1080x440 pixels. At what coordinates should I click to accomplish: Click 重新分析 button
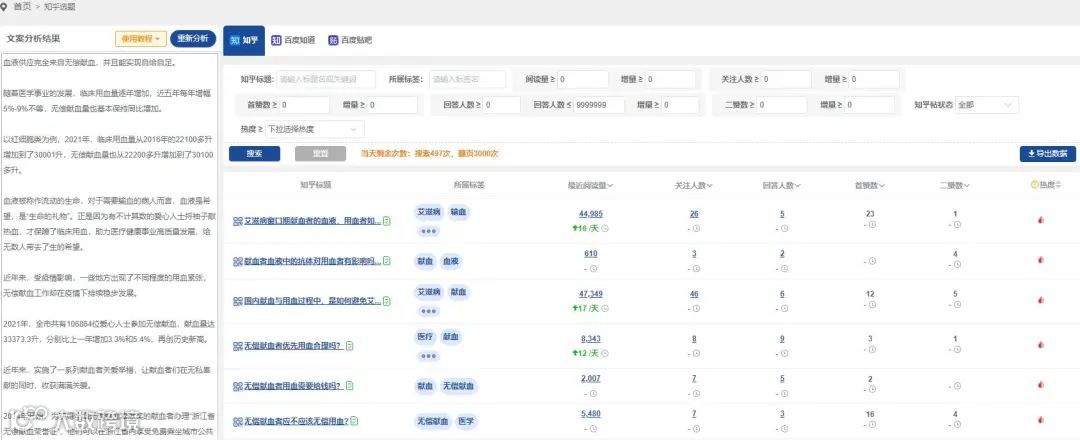tap(193, 39)
